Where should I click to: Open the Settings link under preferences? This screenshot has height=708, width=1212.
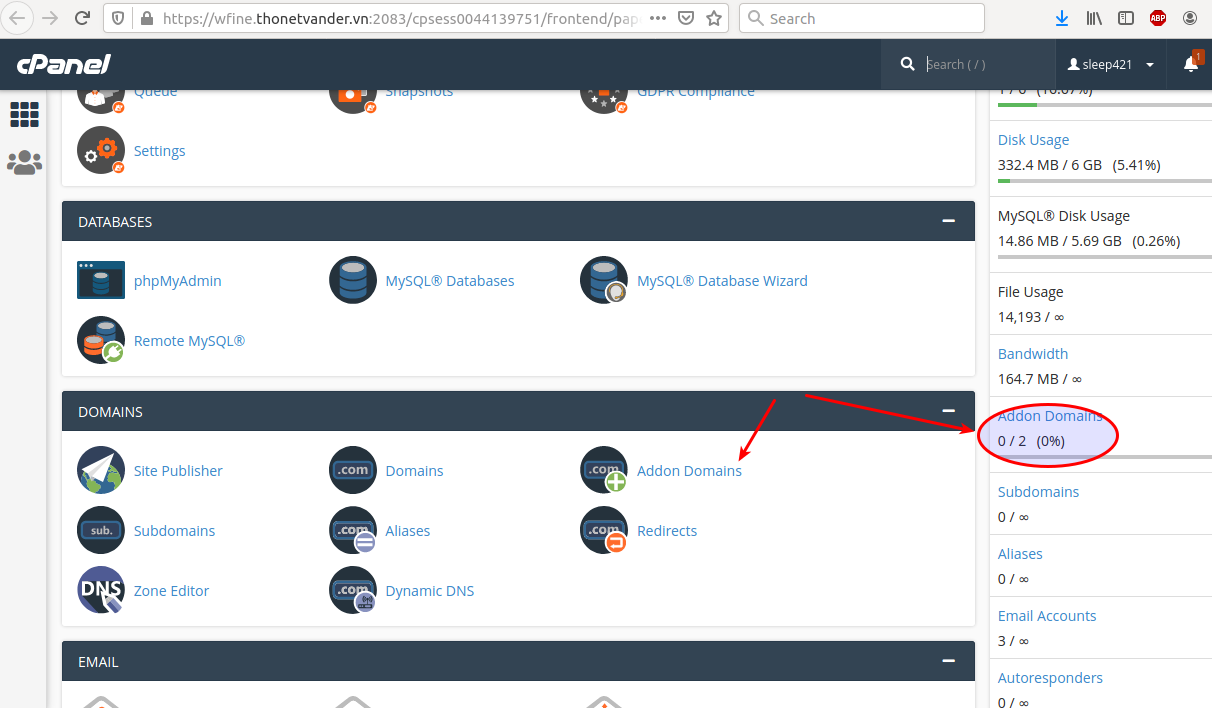click(159, 151)
